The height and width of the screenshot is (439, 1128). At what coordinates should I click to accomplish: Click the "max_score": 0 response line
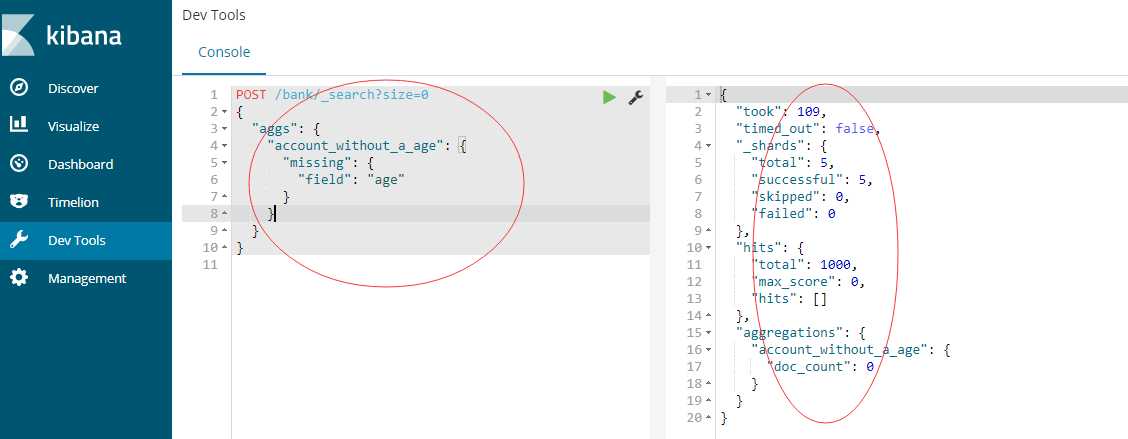click(808, 281)
